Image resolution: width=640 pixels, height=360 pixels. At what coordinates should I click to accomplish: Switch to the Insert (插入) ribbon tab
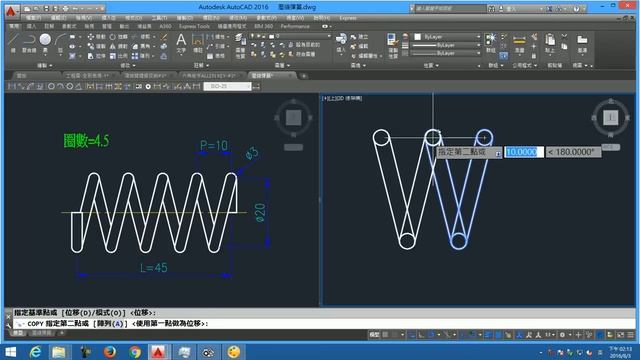(31, 26)
